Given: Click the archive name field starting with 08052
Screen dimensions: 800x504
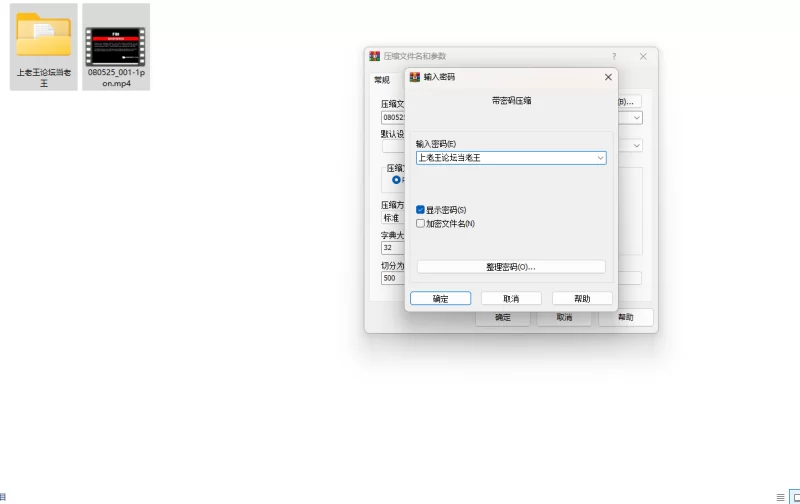Looking at the screenshot, I should (393, 118).
